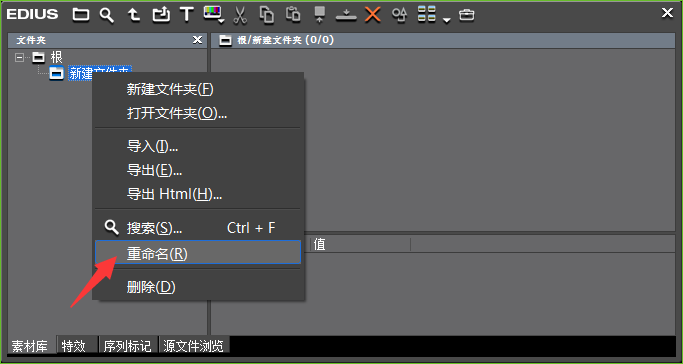The height and width of the screenshot is (364, 683).
Task: Click the properties shapes icon
Action: (x=399, y=15)
